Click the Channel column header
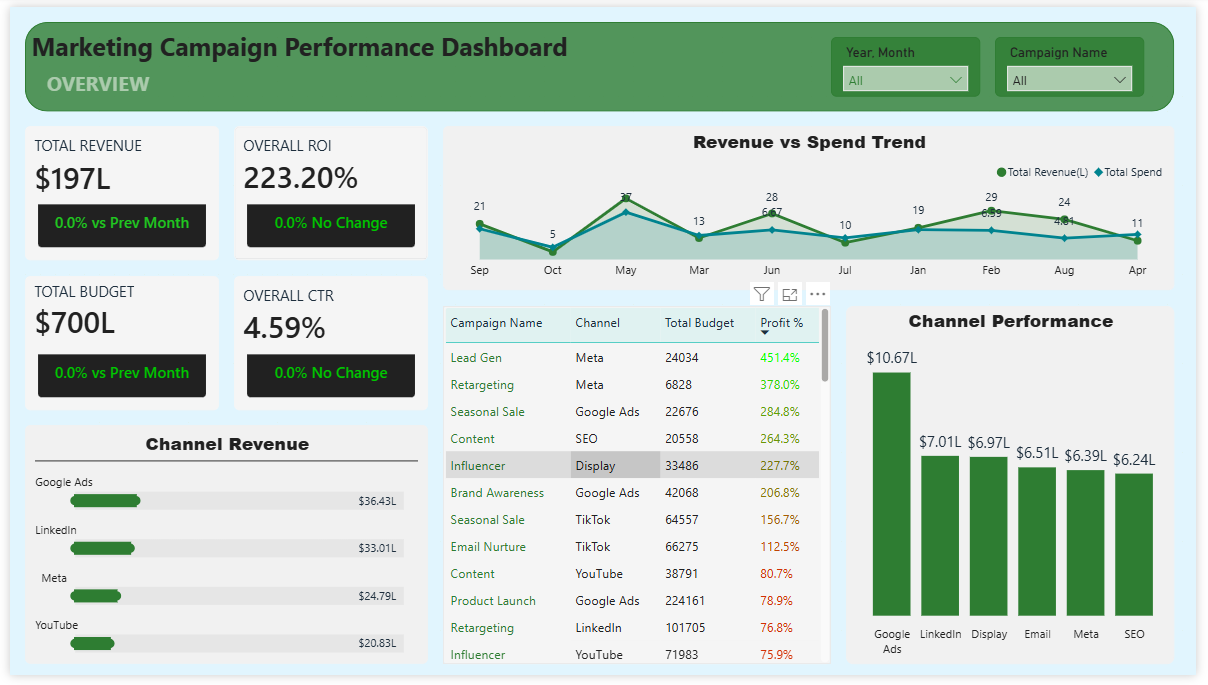Viewport: 1208px width, 685px height. 597,323
